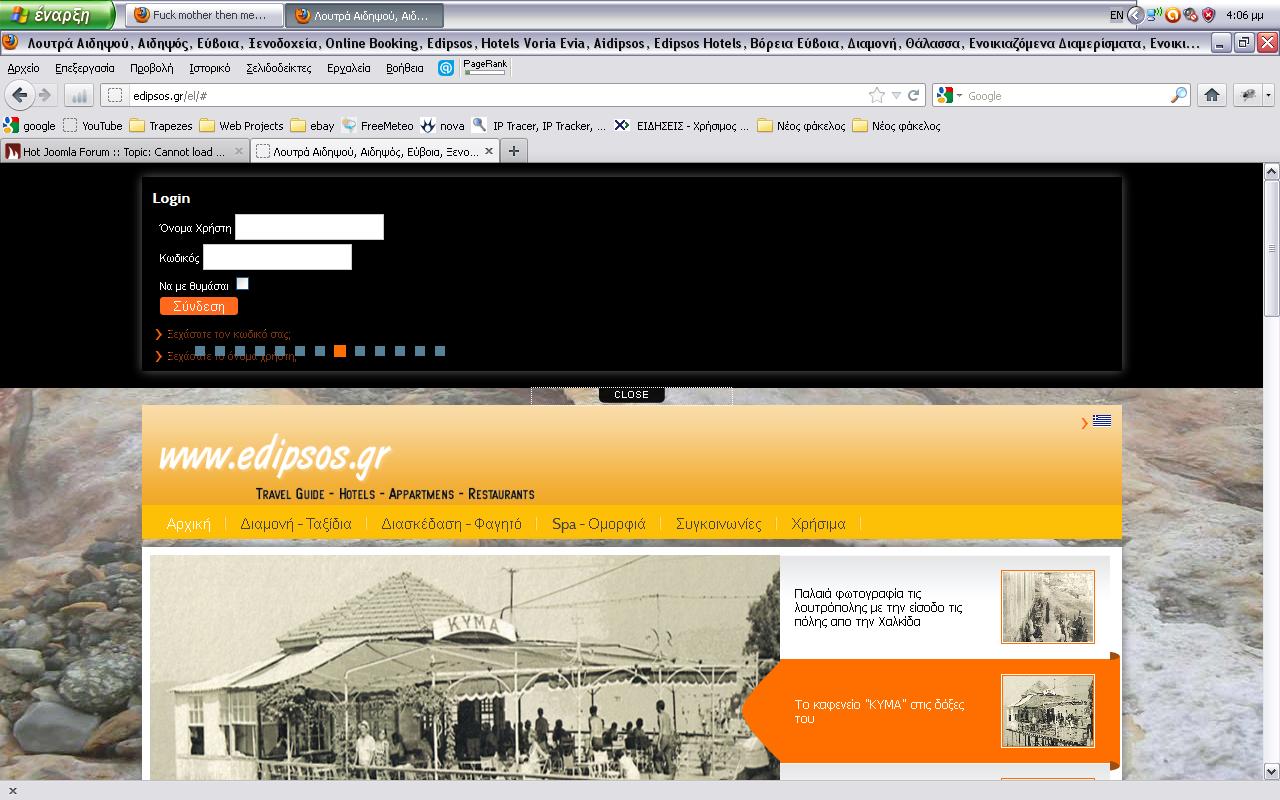The width and height of the screenshot is (1280, 800).
Task: Toggle the Να με θυμάσαι checkbox
Action: 242,284
